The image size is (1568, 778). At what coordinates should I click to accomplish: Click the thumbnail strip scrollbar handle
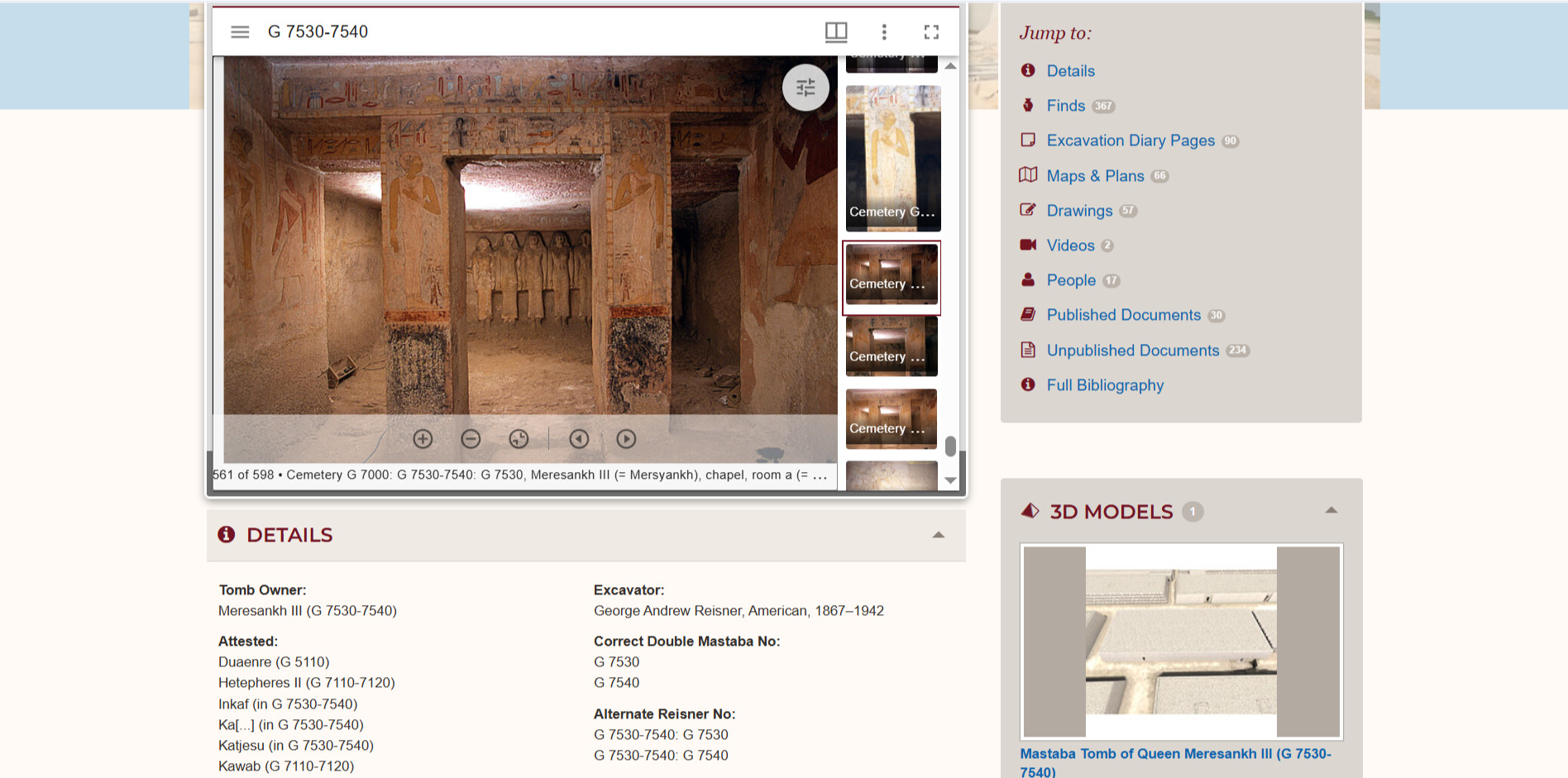pyautogui.click(x=951, y=446)
